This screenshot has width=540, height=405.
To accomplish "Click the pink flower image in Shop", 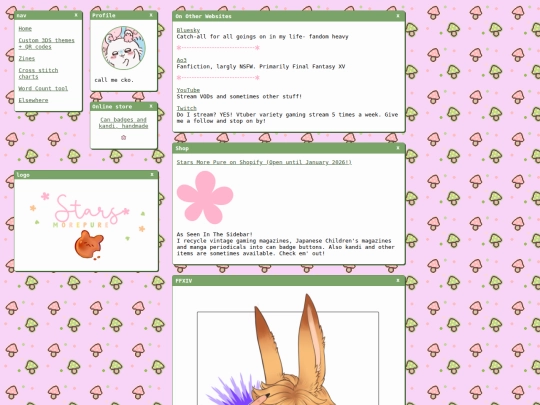I will coord(205,197).
